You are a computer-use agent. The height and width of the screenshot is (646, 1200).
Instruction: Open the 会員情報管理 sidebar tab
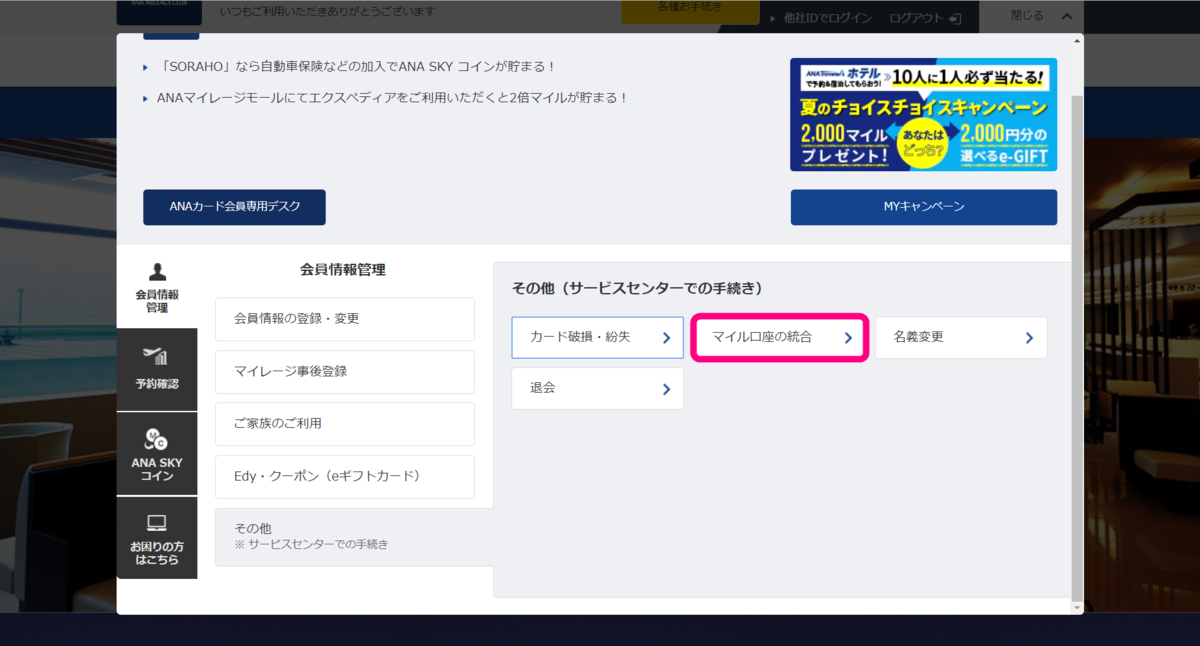157,287
